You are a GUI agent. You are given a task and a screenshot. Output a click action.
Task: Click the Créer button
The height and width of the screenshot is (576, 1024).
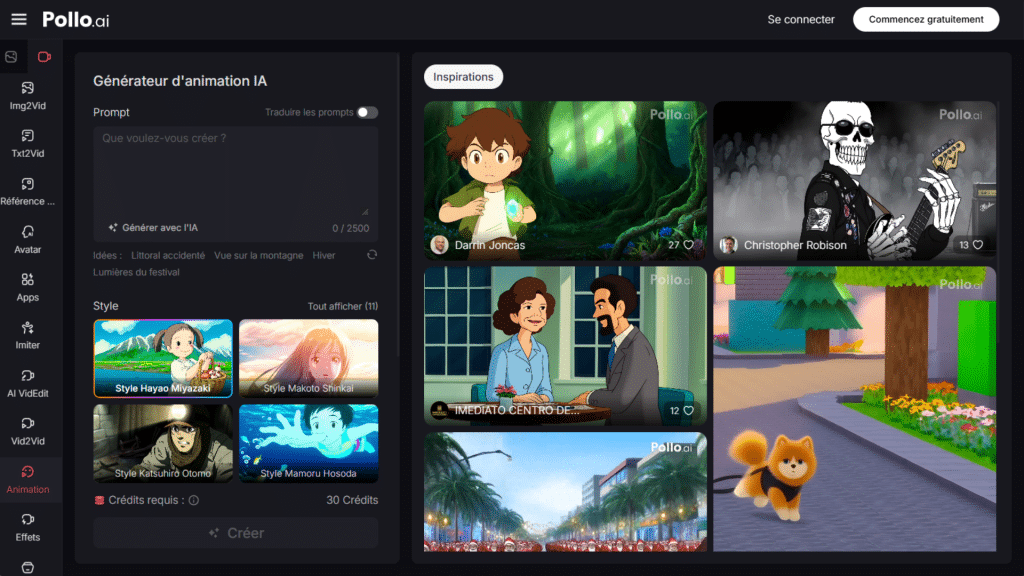point(236,533)
